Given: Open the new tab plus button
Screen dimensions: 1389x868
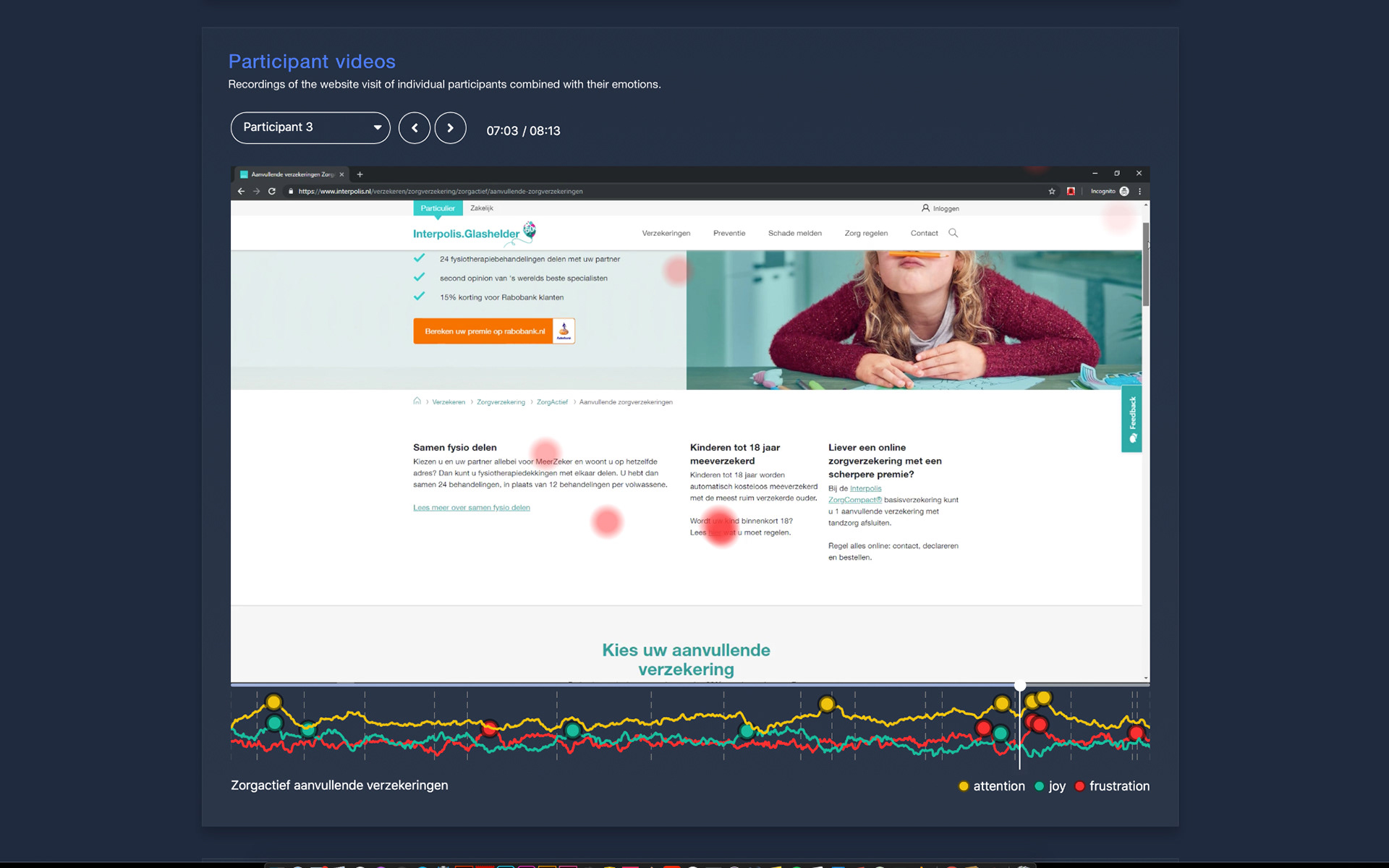Looking at the screenshot, I should (360, 174).
